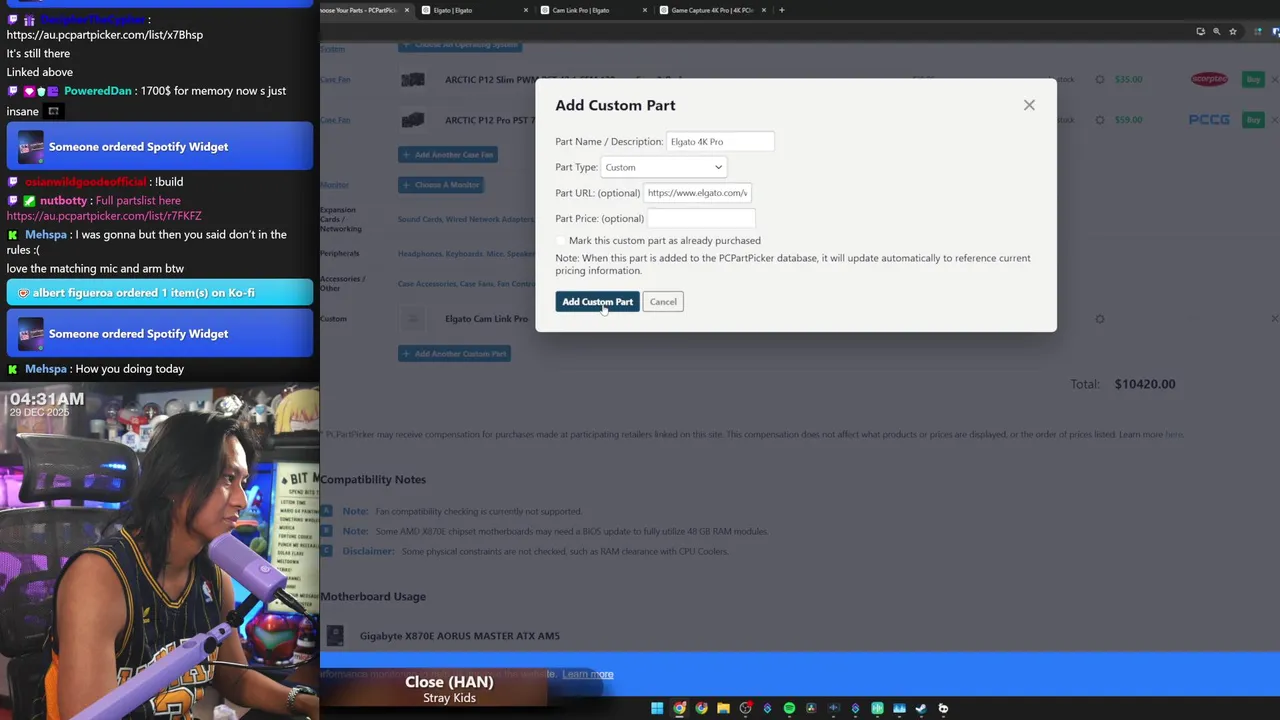Open the white skull app taskbar icon
The image size is (1280, 720).
[x=943, y=708]
